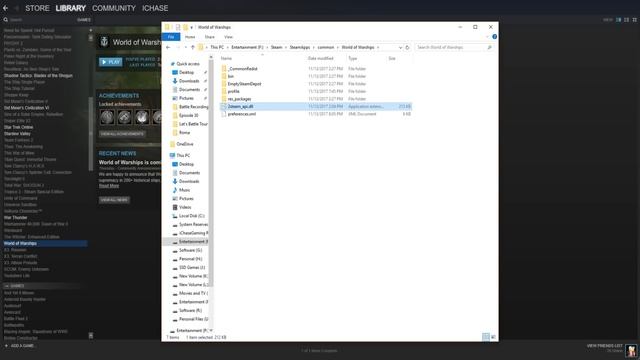
Task: Click the Steam back arrow
Action: [x=5, y=8]
